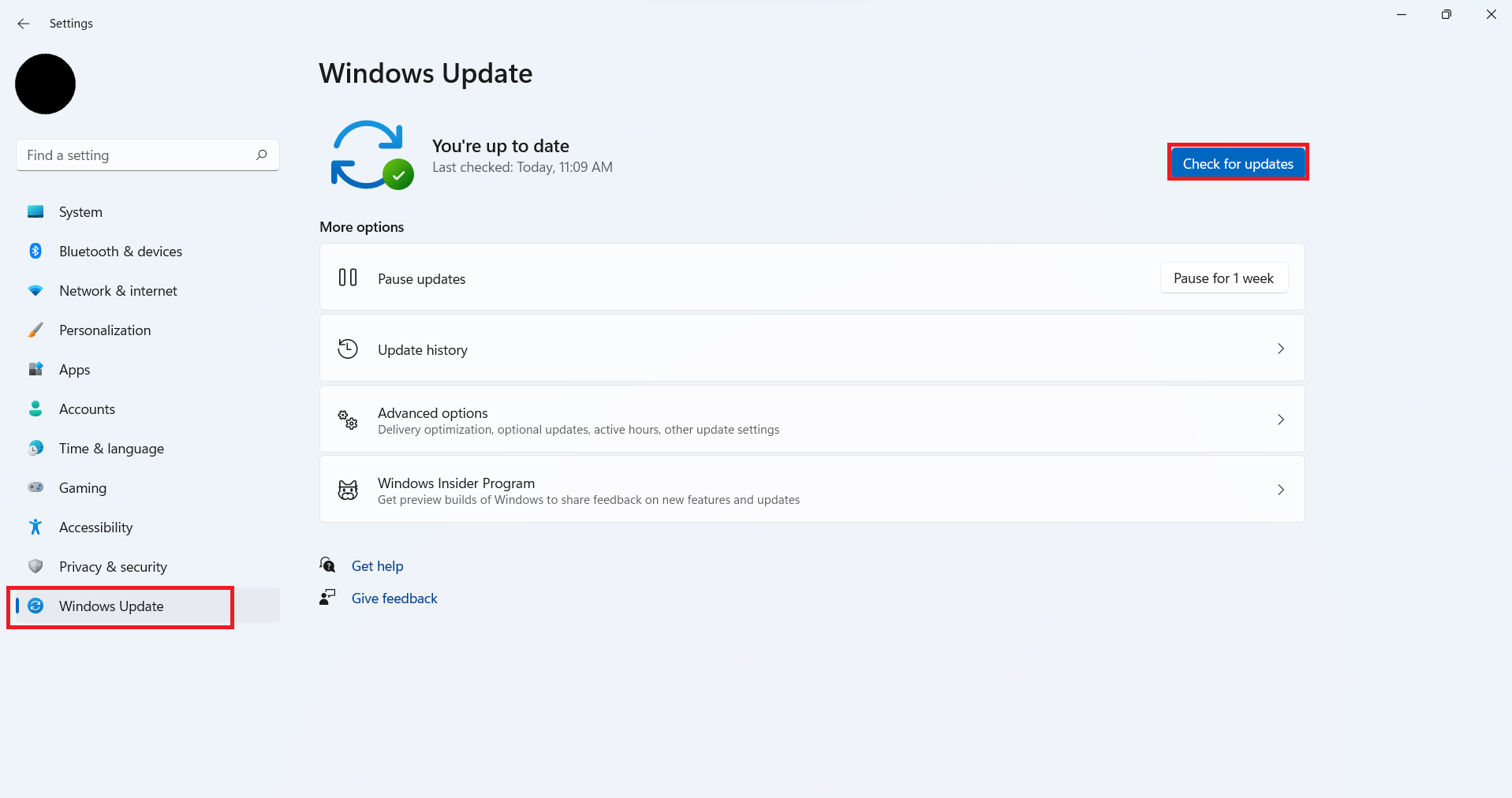Go to Network & internet

147,290
